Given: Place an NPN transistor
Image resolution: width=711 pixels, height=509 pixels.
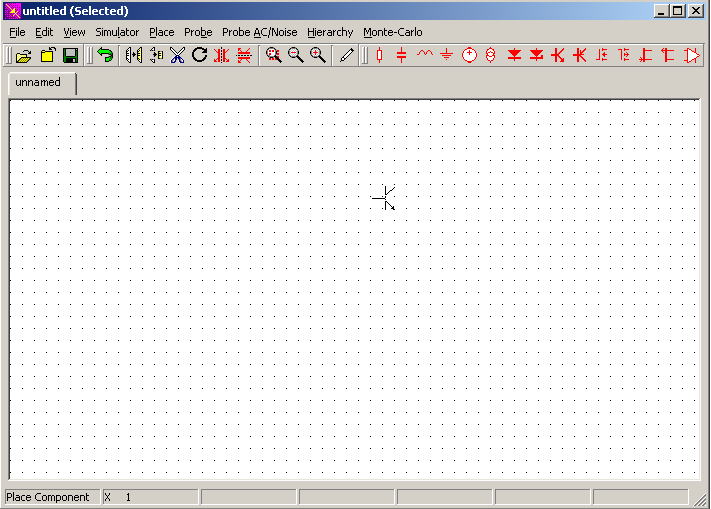Looking at the screenshot, I should click(558, 55).
